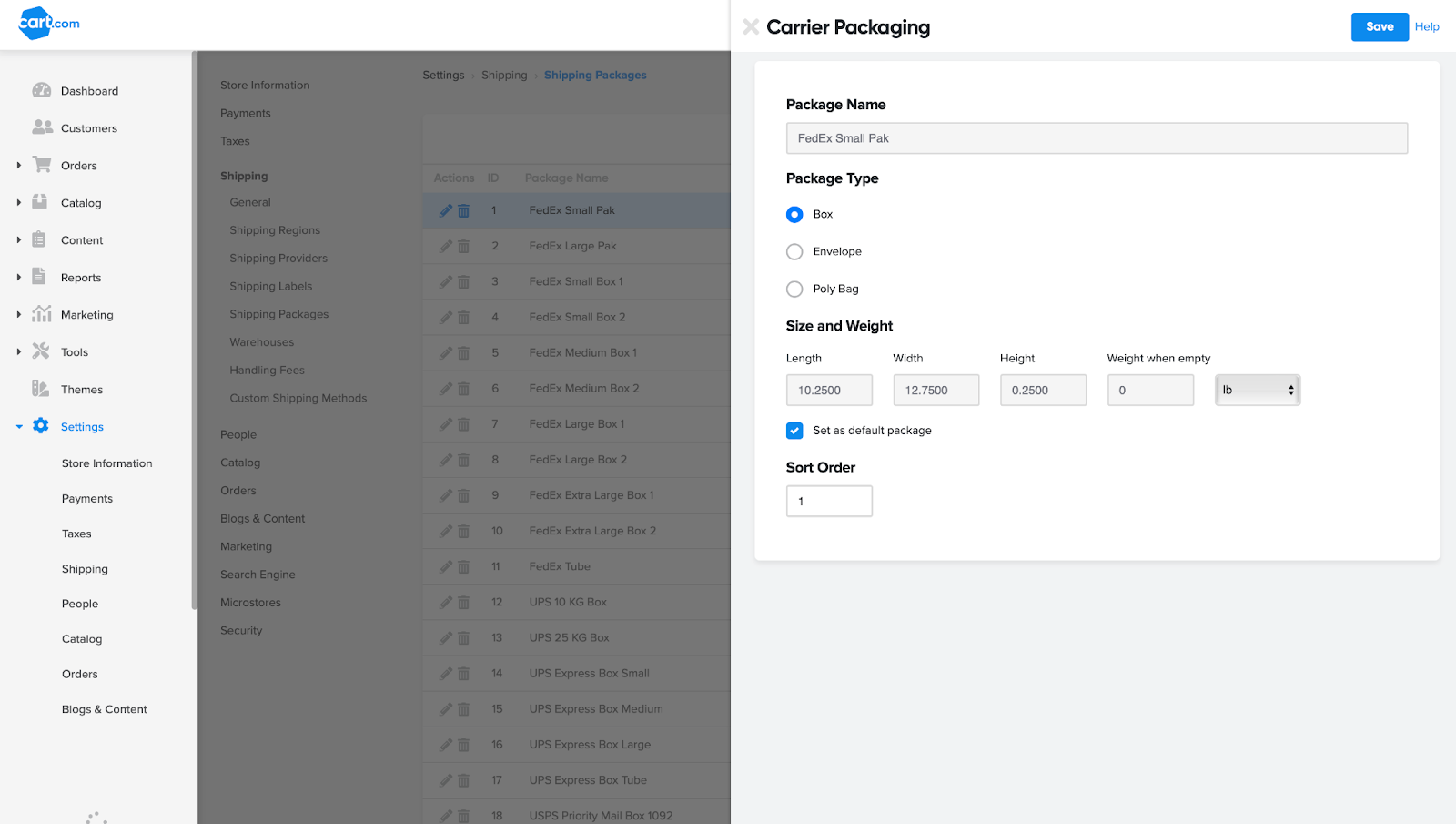Expand the Content sidebar section arrow
Screen dimensions: 1456x824
pyautogui.click(x=18, y=239)
